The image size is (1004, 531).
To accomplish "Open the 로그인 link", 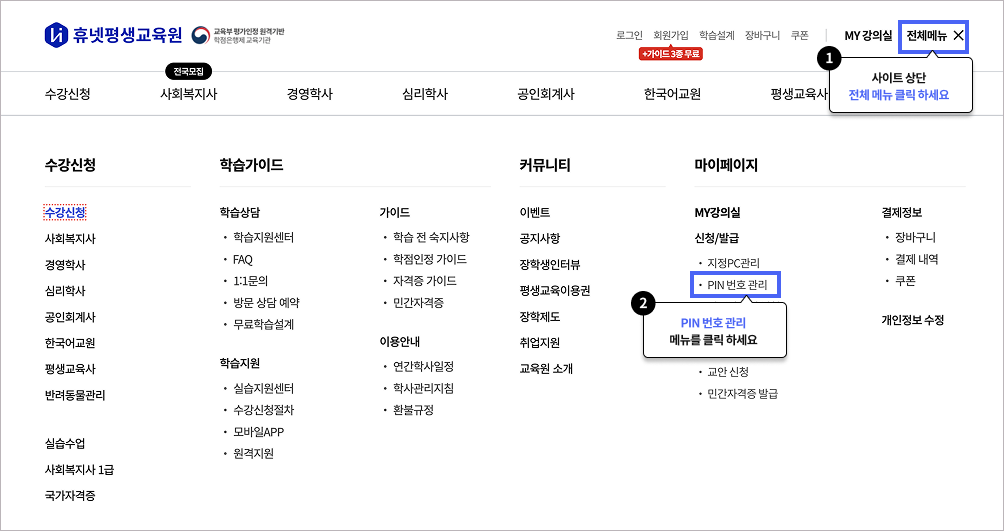I will click(629, 35).
